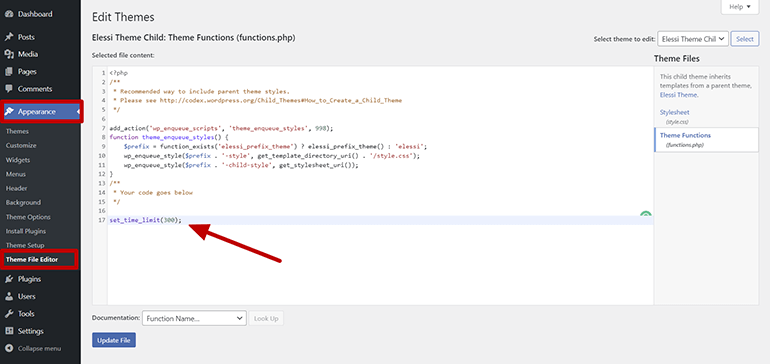Screen dimensions: 770x364
Task: Click the Pages document icon
Action: pyautogui.click(x=9, y=72)
